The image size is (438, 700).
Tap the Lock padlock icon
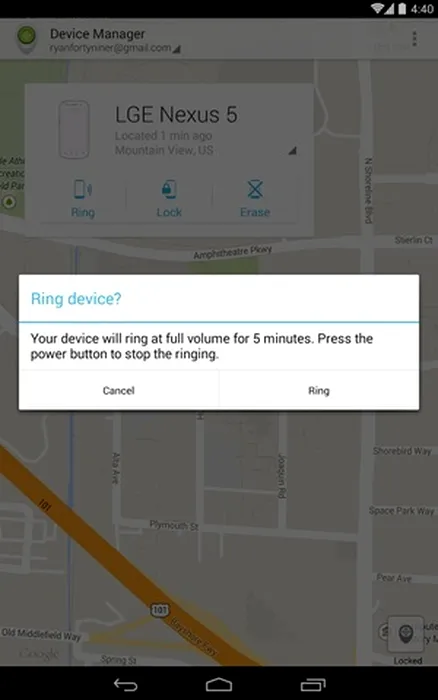coord(169,189)
